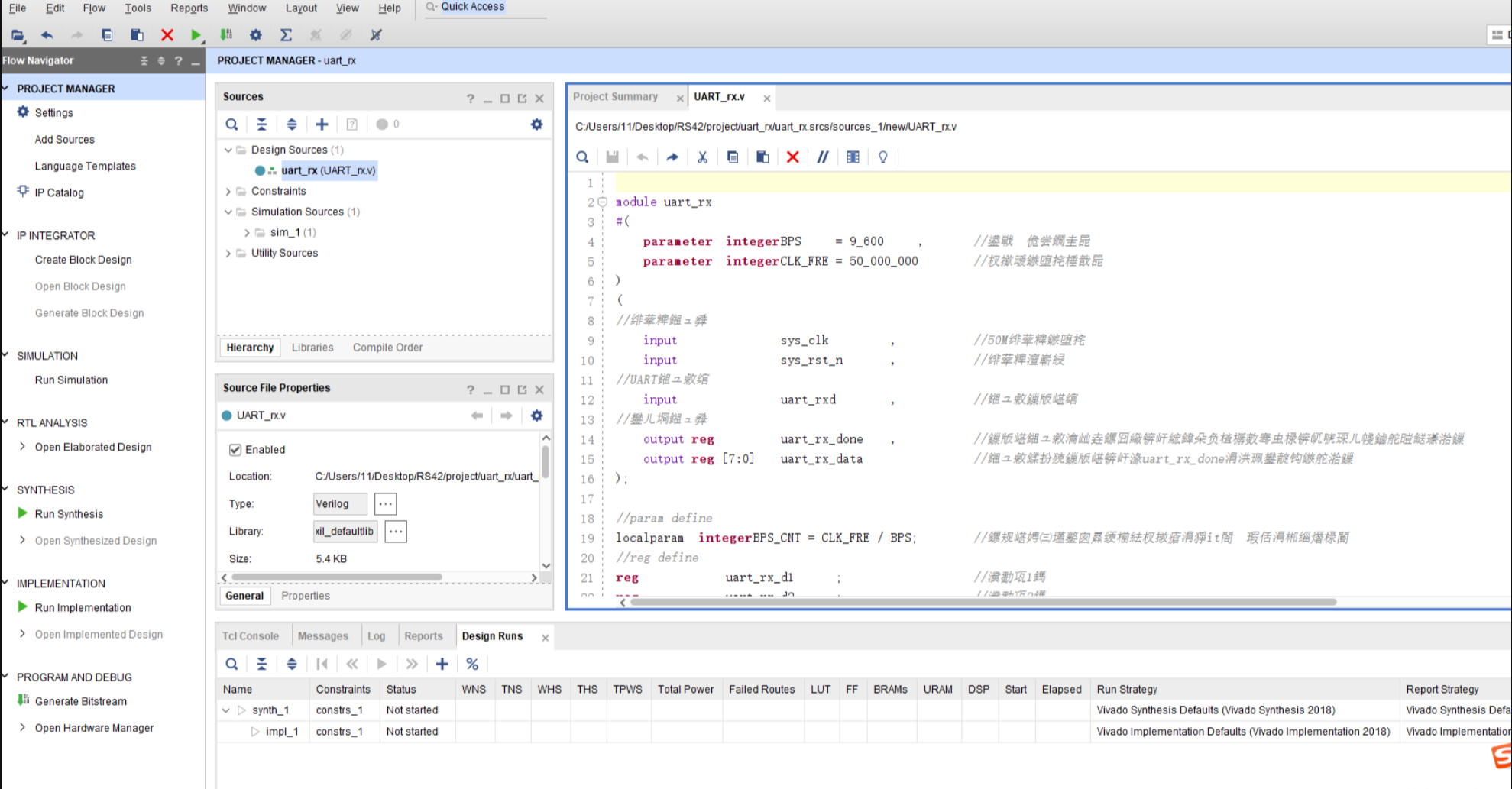Click Run Simulation

coord(71,380)
